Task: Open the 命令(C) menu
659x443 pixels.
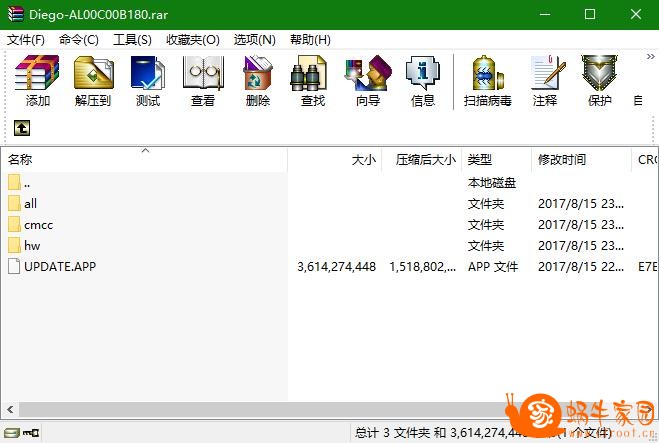Action: click(79, 40)
